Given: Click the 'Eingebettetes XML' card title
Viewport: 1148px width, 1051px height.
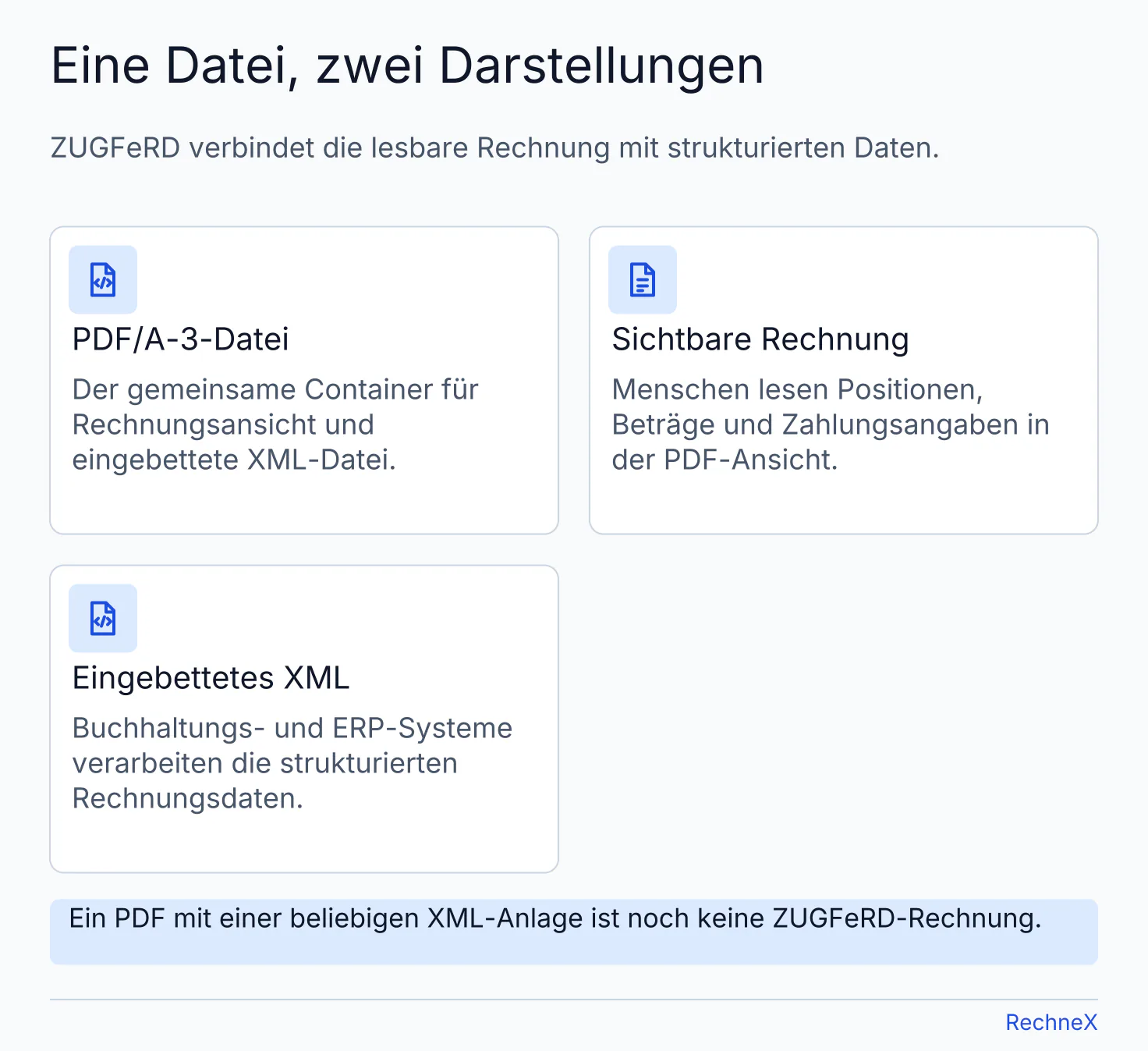Looking at the screenshot, I should [211, 678].
